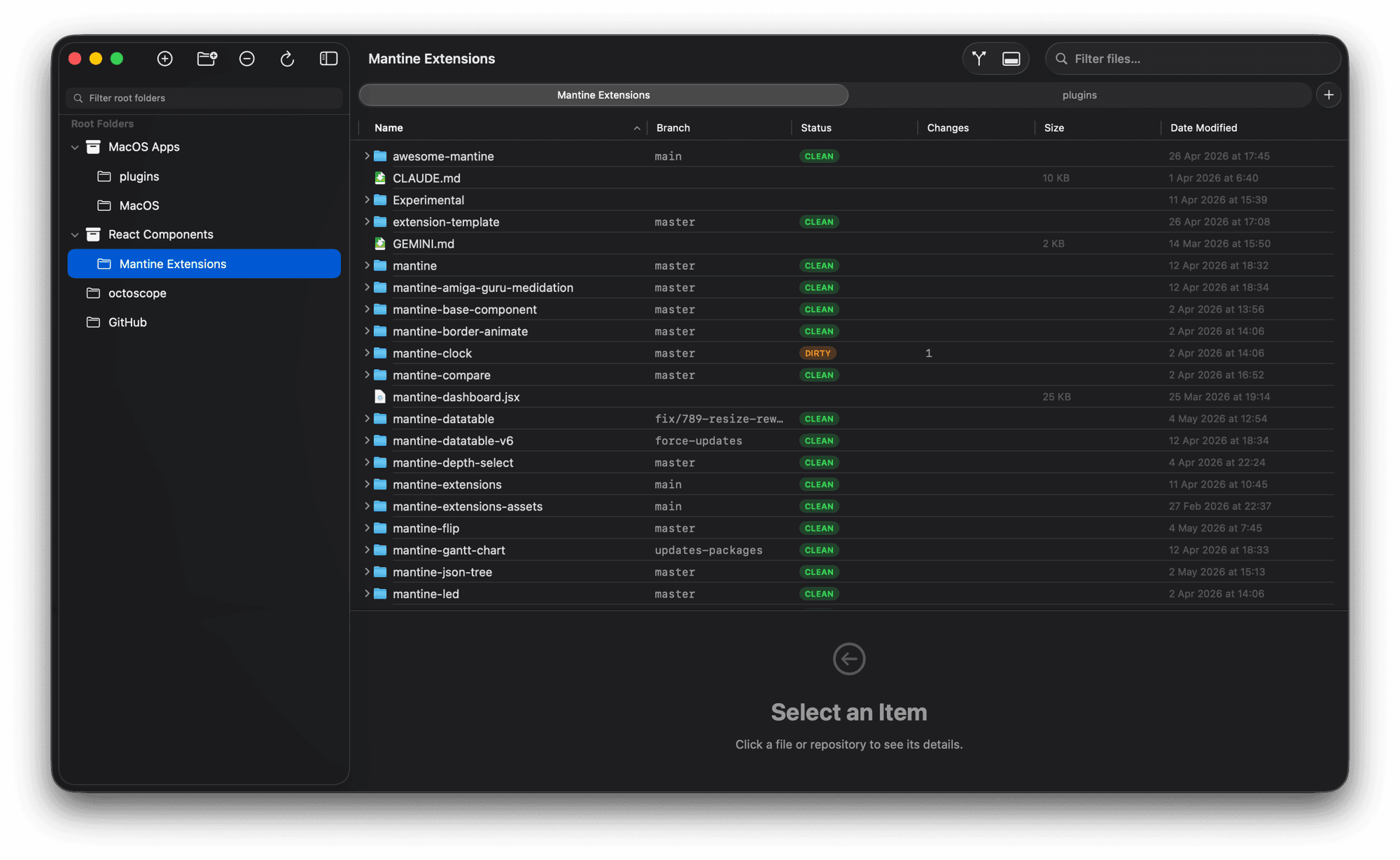Screen dimensions: 1400x860
Task: Click the 14 Mar 2026 at 15:50 date
Action: click(x=1219, y=244)
